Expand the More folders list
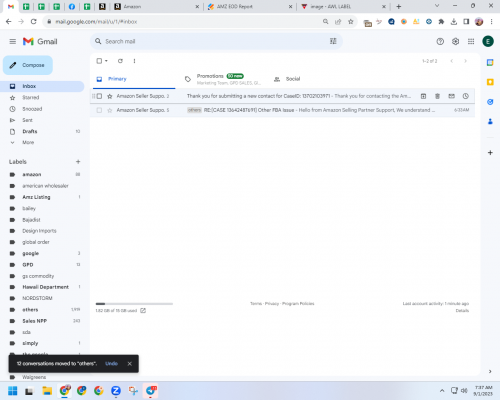The width and height of the screenshot is (500, 400). pyautogui.click(x=28, y=142)
